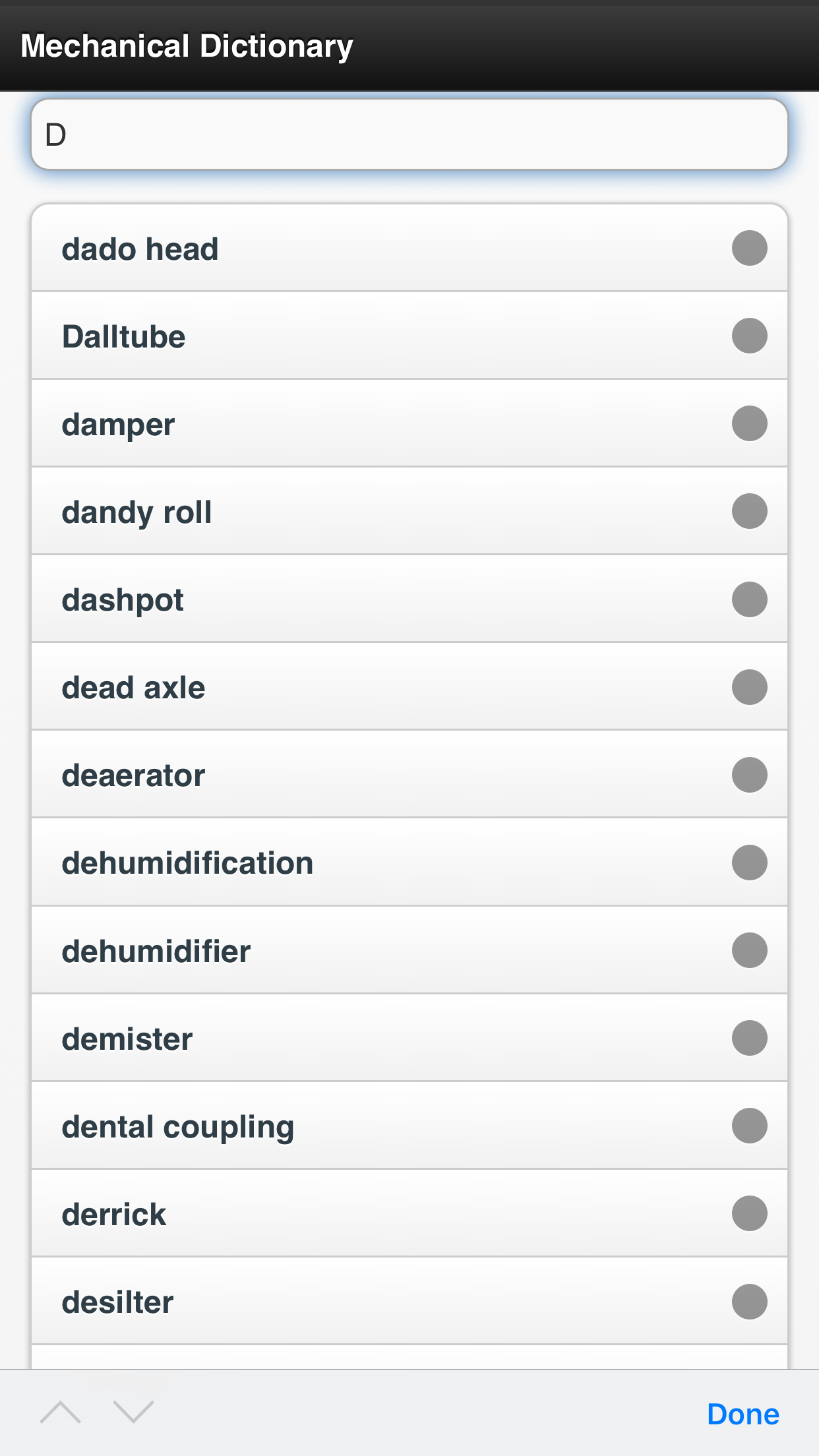This screenshot has width=819, height=1456.
Task: Click the circle icon for dandy roll
Action: tap(749, 511)
